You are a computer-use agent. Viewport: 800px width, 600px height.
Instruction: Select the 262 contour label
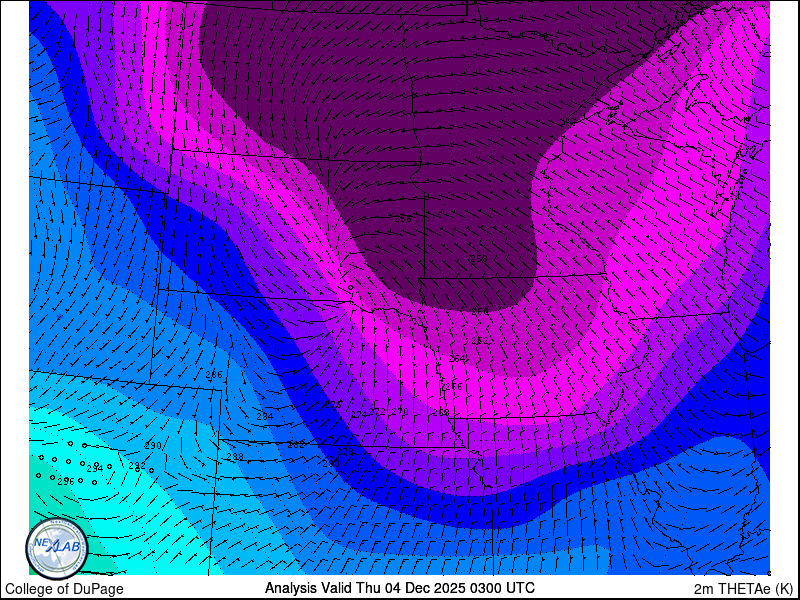tap(480, 340)
